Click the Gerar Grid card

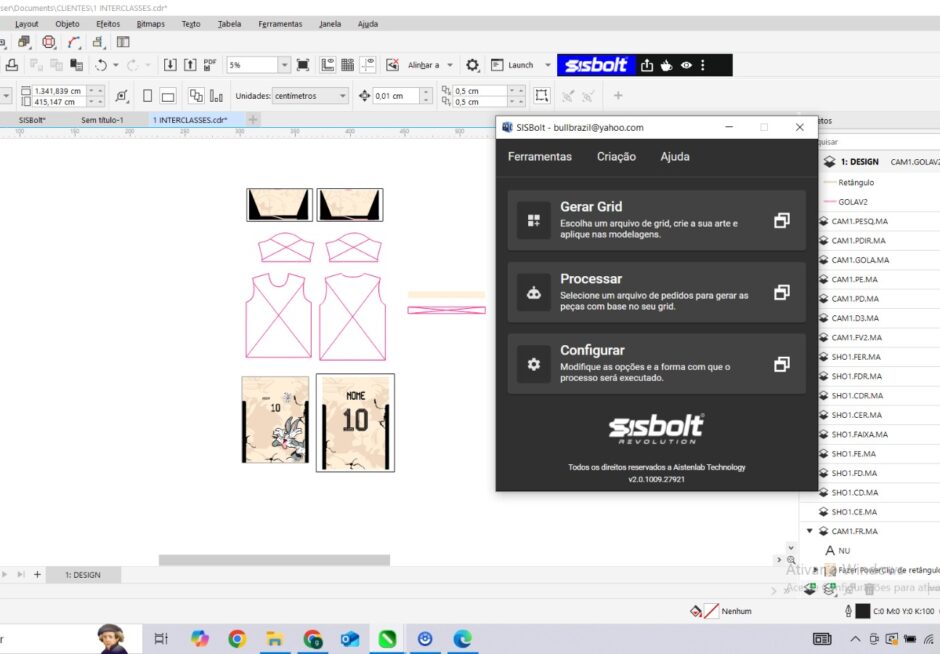coord(656,220)
